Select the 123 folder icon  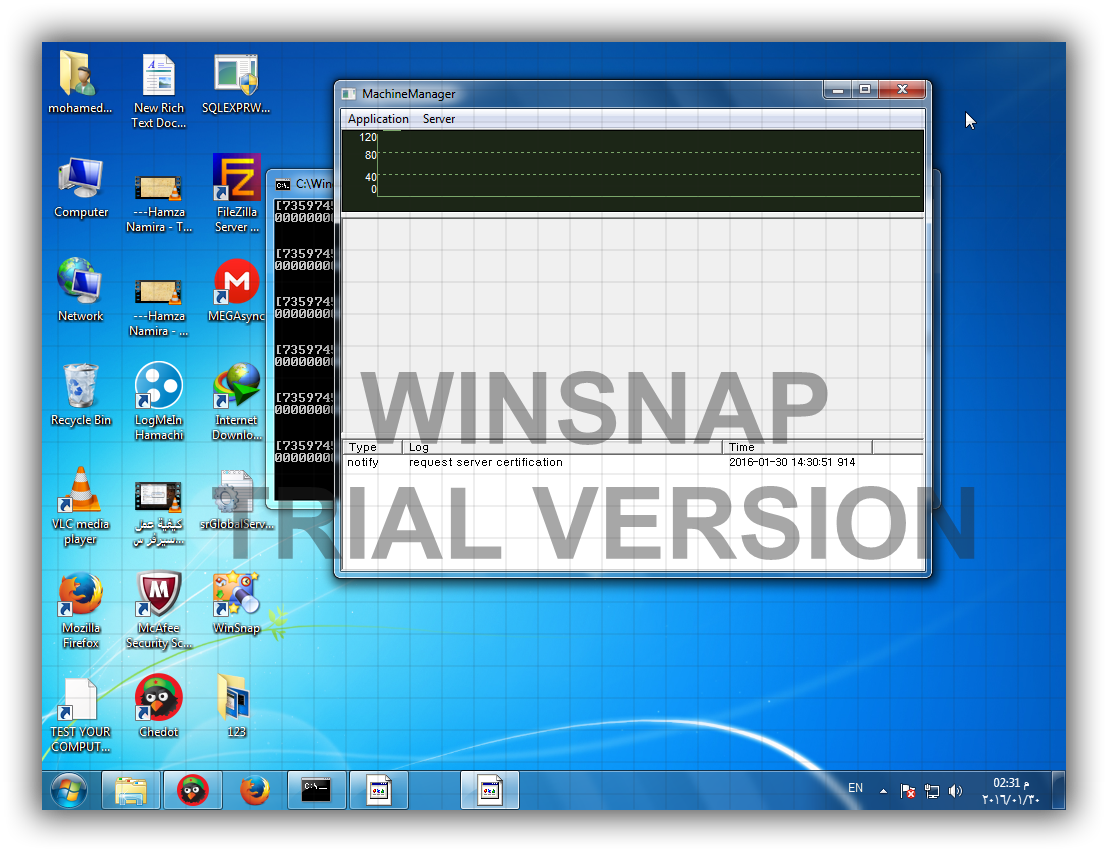(x=237, y=706)
